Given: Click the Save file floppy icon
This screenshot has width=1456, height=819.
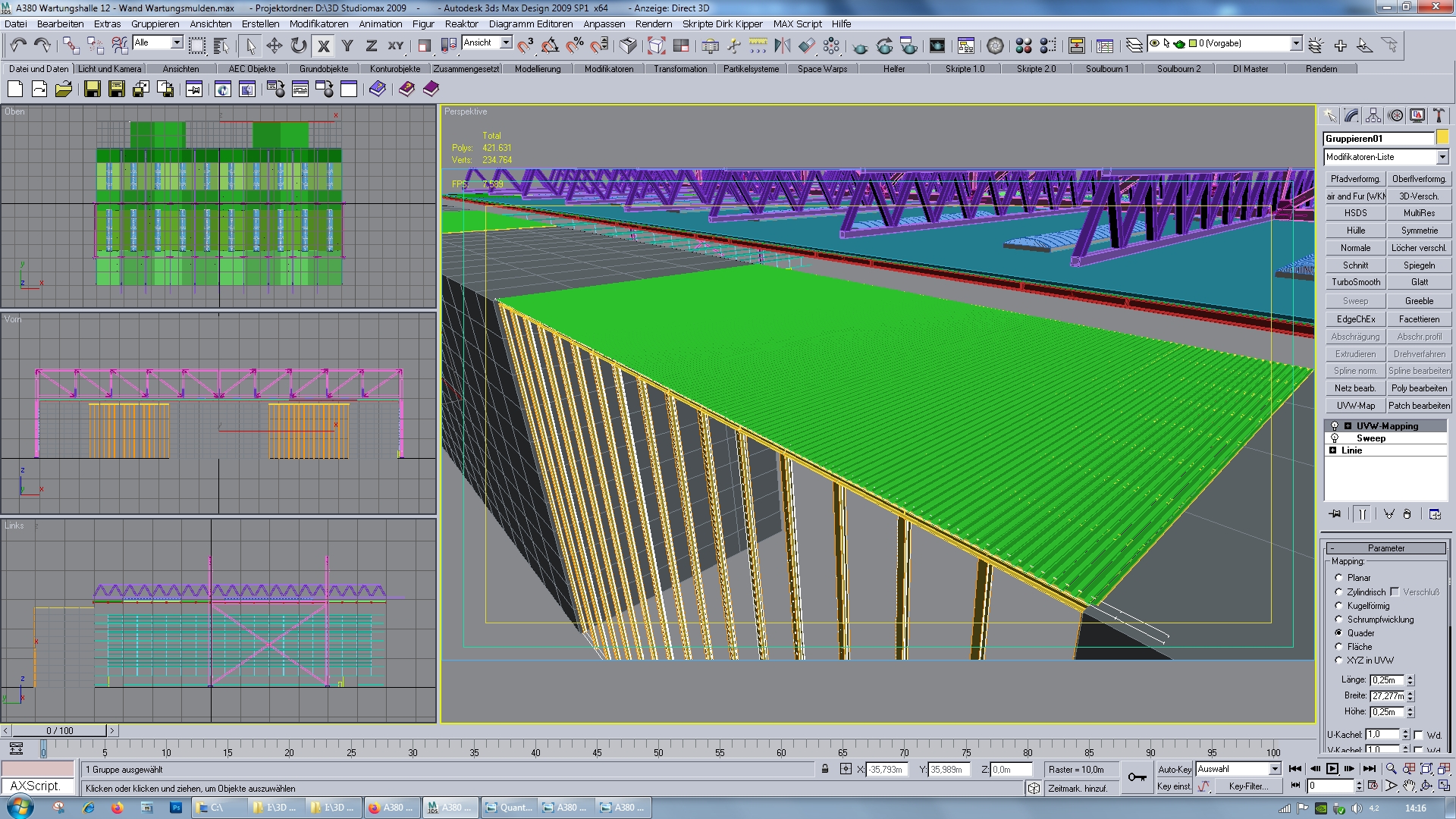Looking at the screenshot, I should pos(93,89).
